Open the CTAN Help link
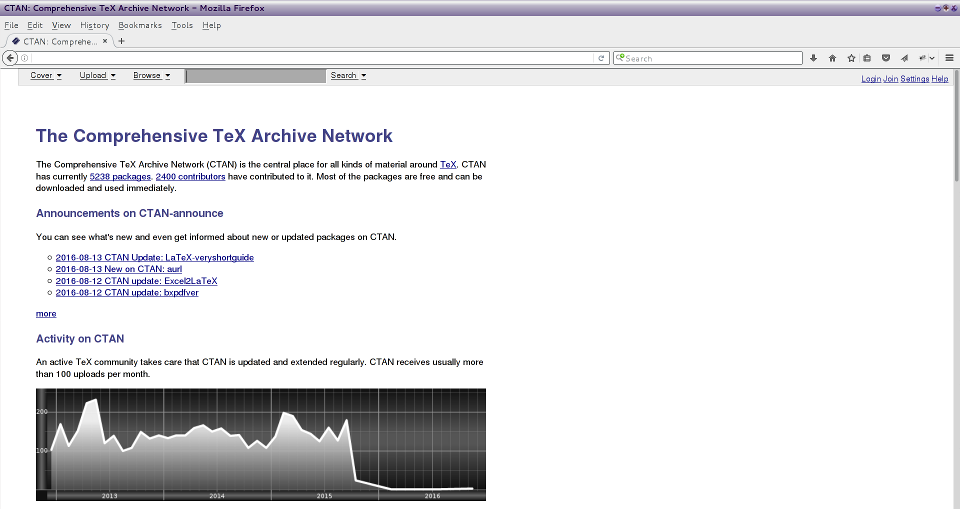Image resolution: width=960 pixels, height=509 pixels. [940, 79]
